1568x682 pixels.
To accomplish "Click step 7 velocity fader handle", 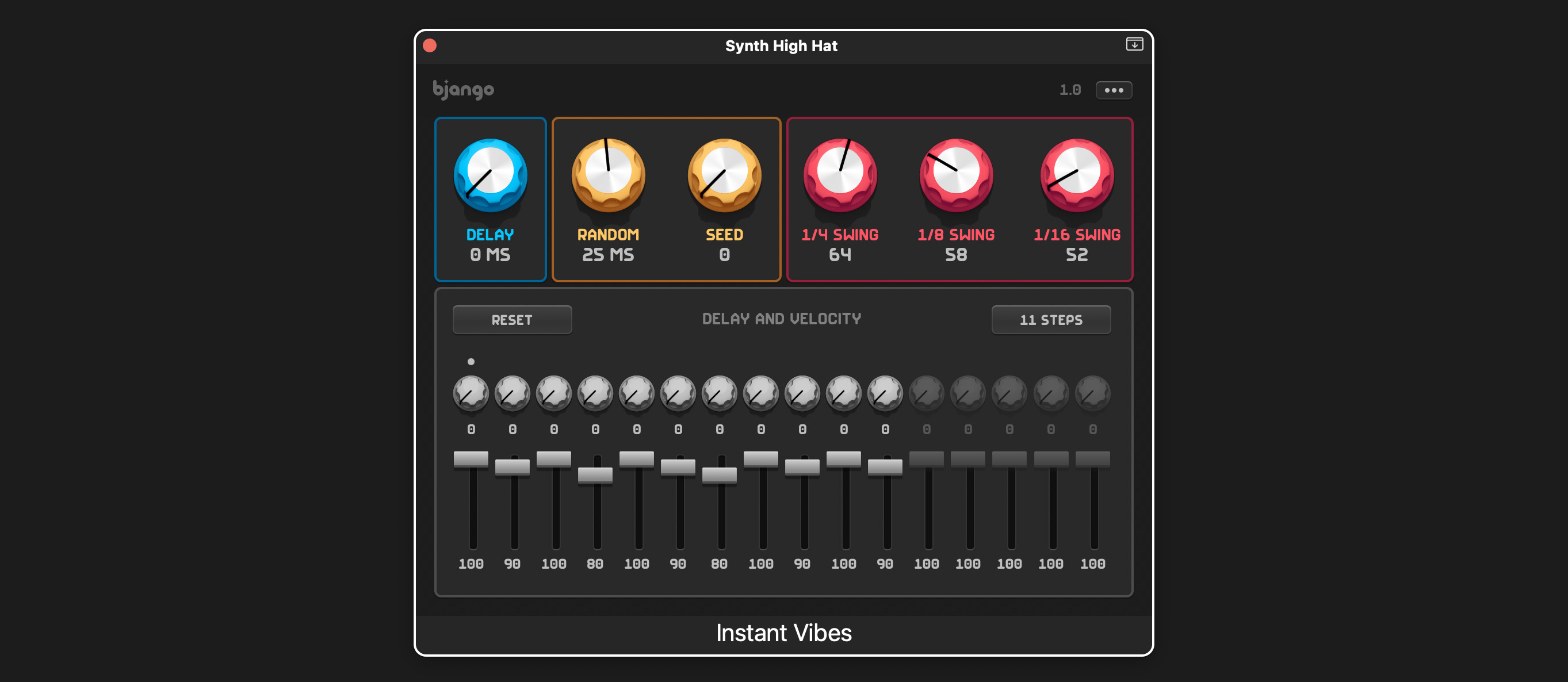I will [719, 475].
